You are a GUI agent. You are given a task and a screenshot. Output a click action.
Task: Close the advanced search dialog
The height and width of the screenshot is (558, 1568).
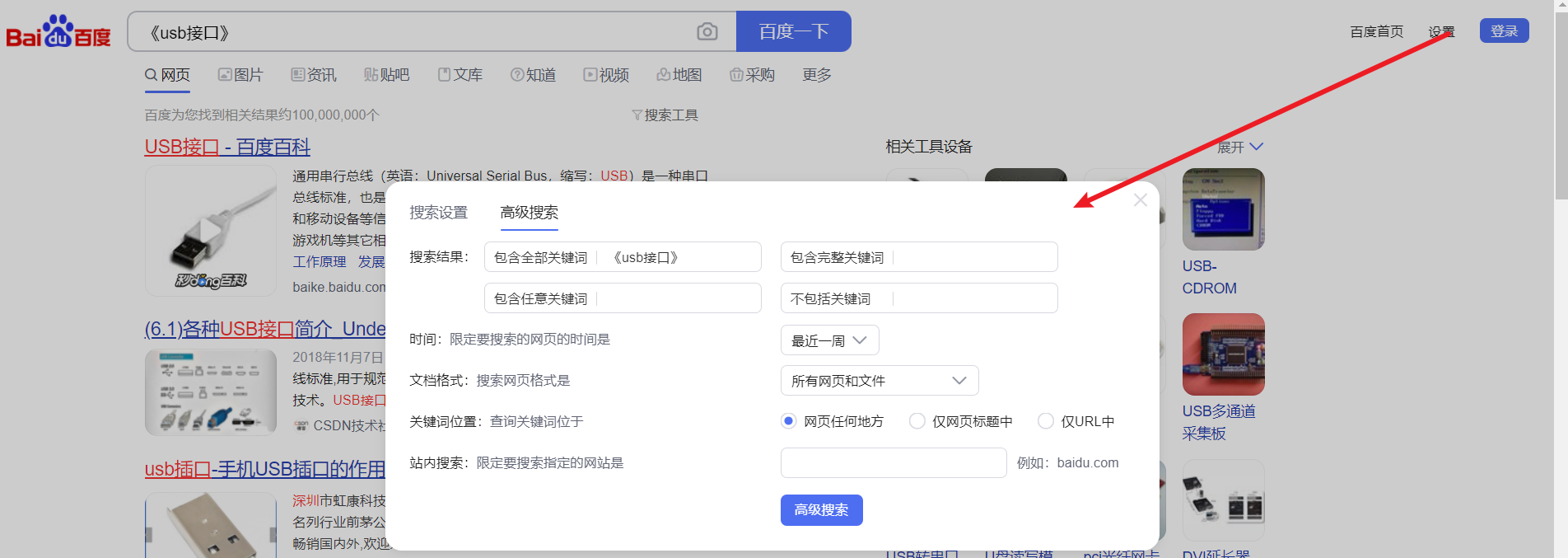click(1140, 200)
